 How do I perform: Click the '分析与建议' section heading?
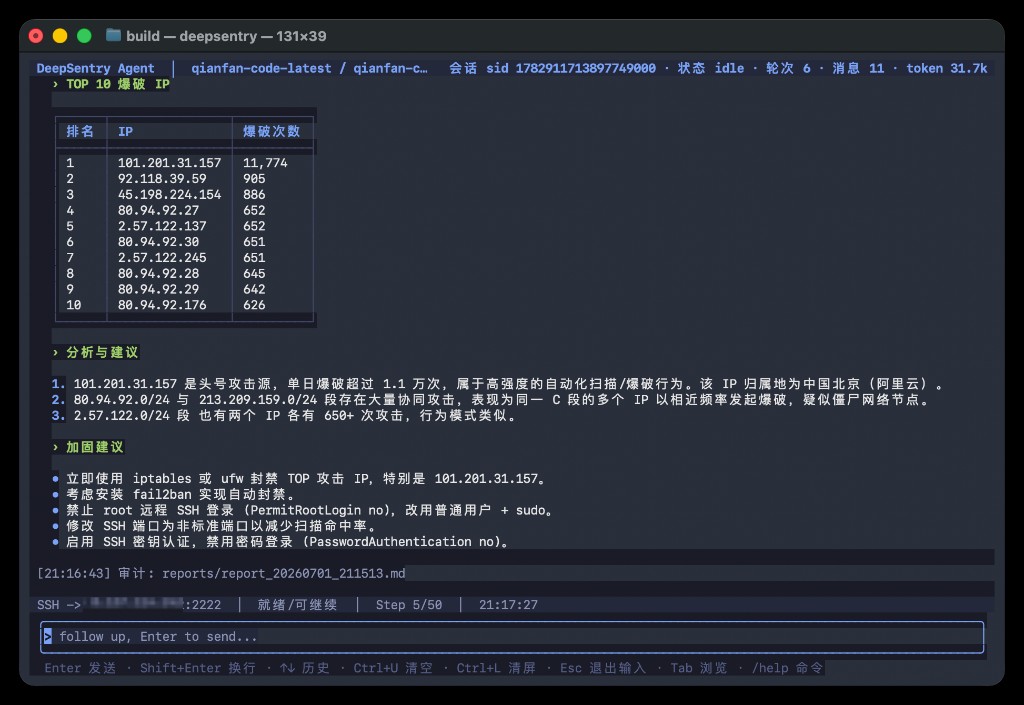coord(102,352)
